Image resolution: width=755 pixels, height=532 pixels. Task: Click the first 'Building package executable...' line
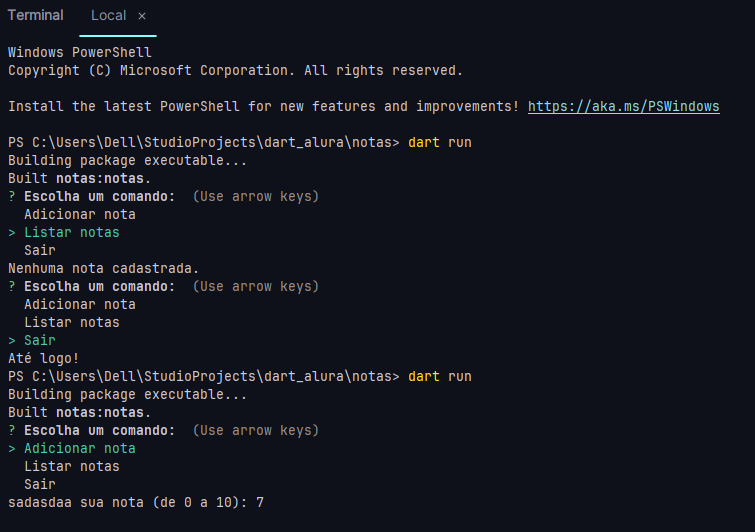127,160
